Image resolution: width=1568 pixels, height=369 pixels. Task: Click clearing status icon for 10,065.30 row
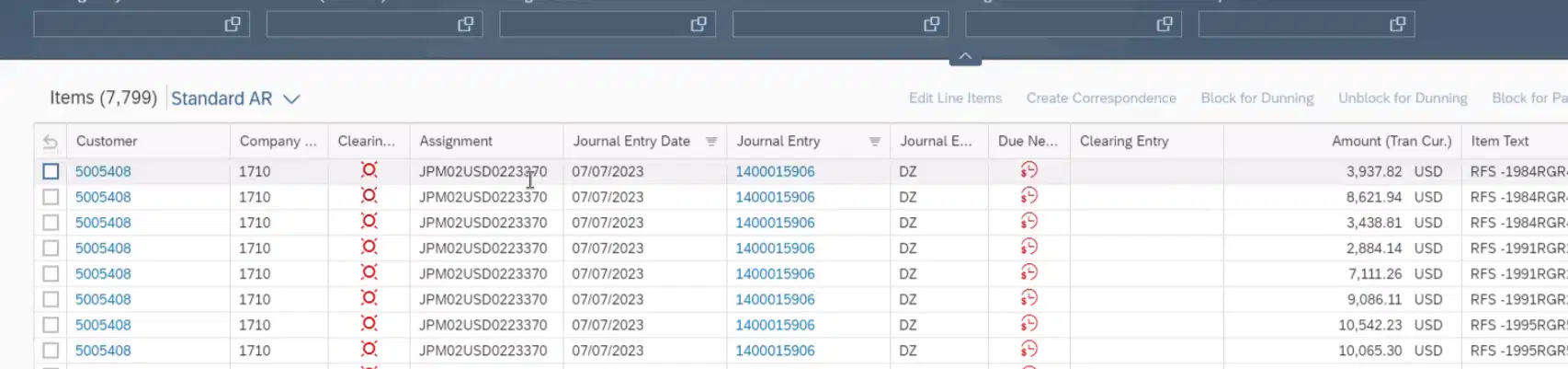pyautogui.click(x=369, y=350)
